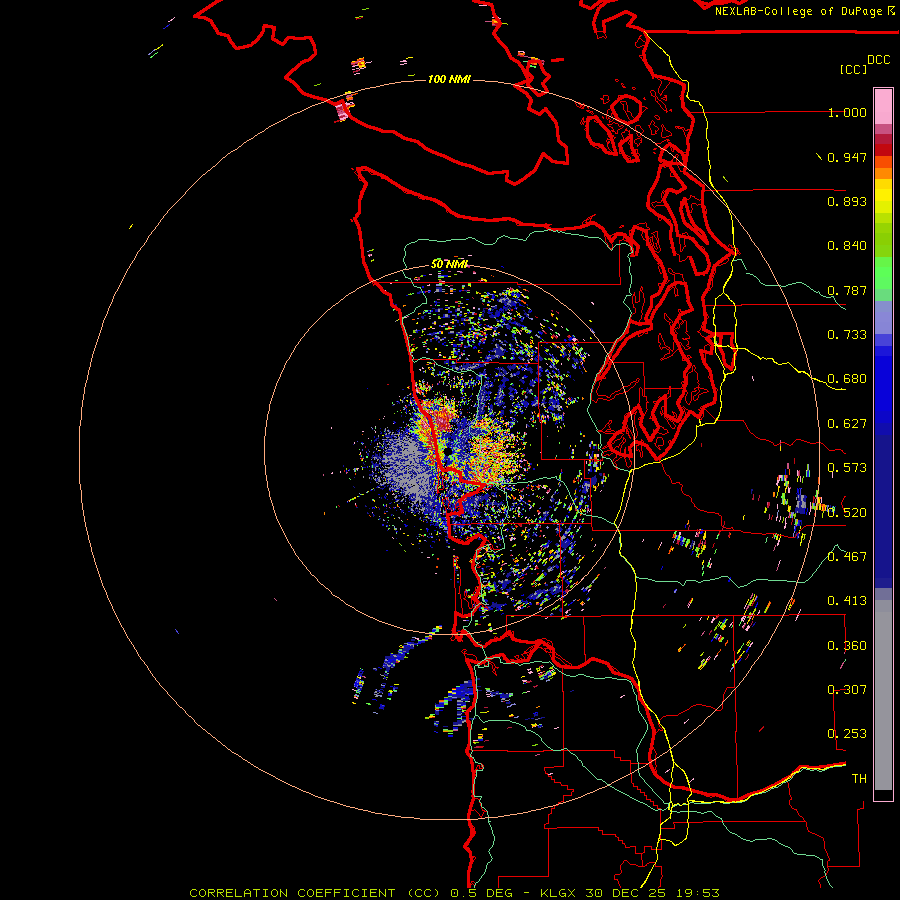Select the 0.360 legend value

coord(847,646)
